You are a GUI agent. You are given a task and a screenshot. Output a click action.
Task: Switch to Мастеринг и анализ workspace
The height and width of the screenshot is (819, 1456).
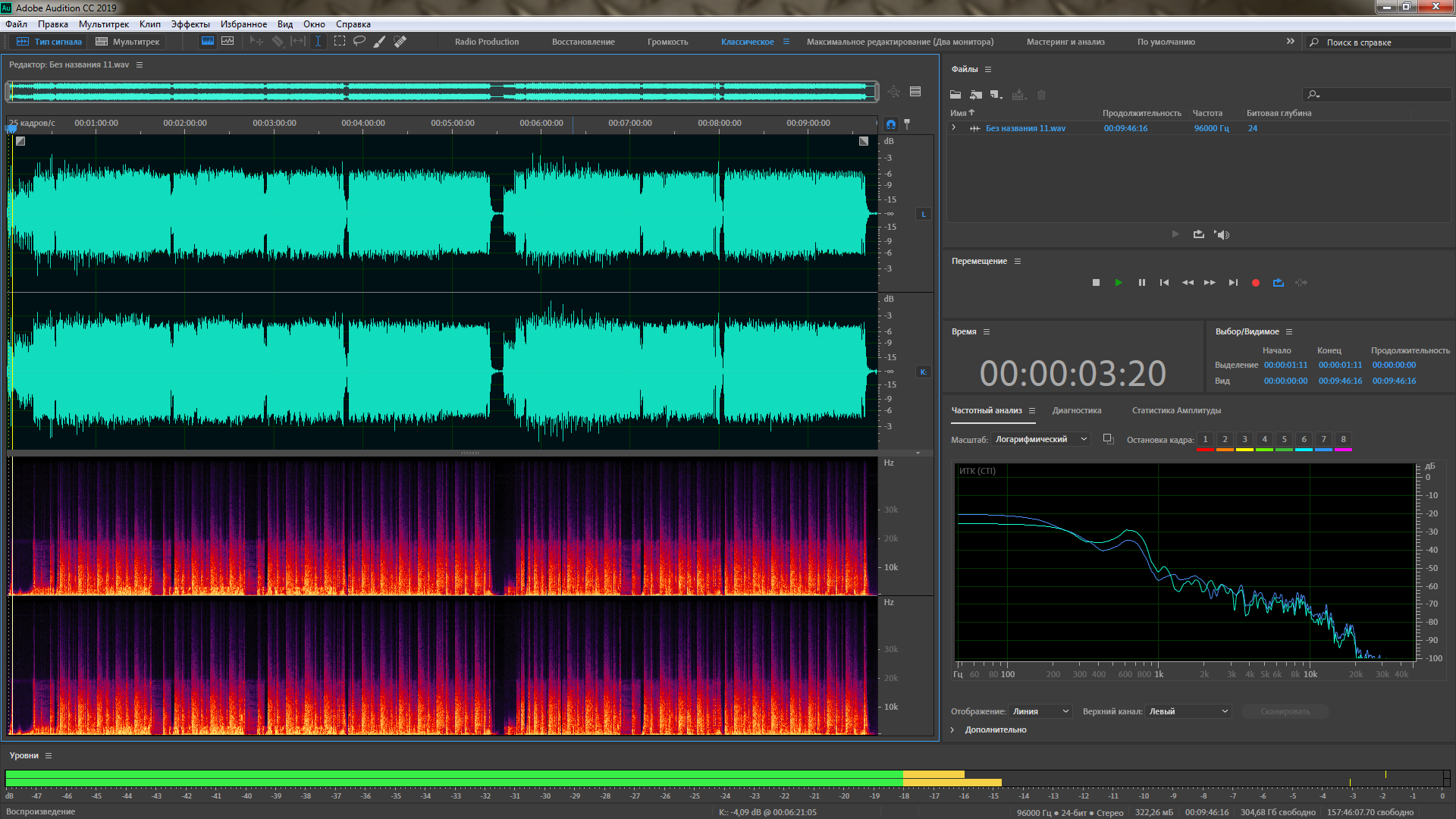tap(1065, 42)
